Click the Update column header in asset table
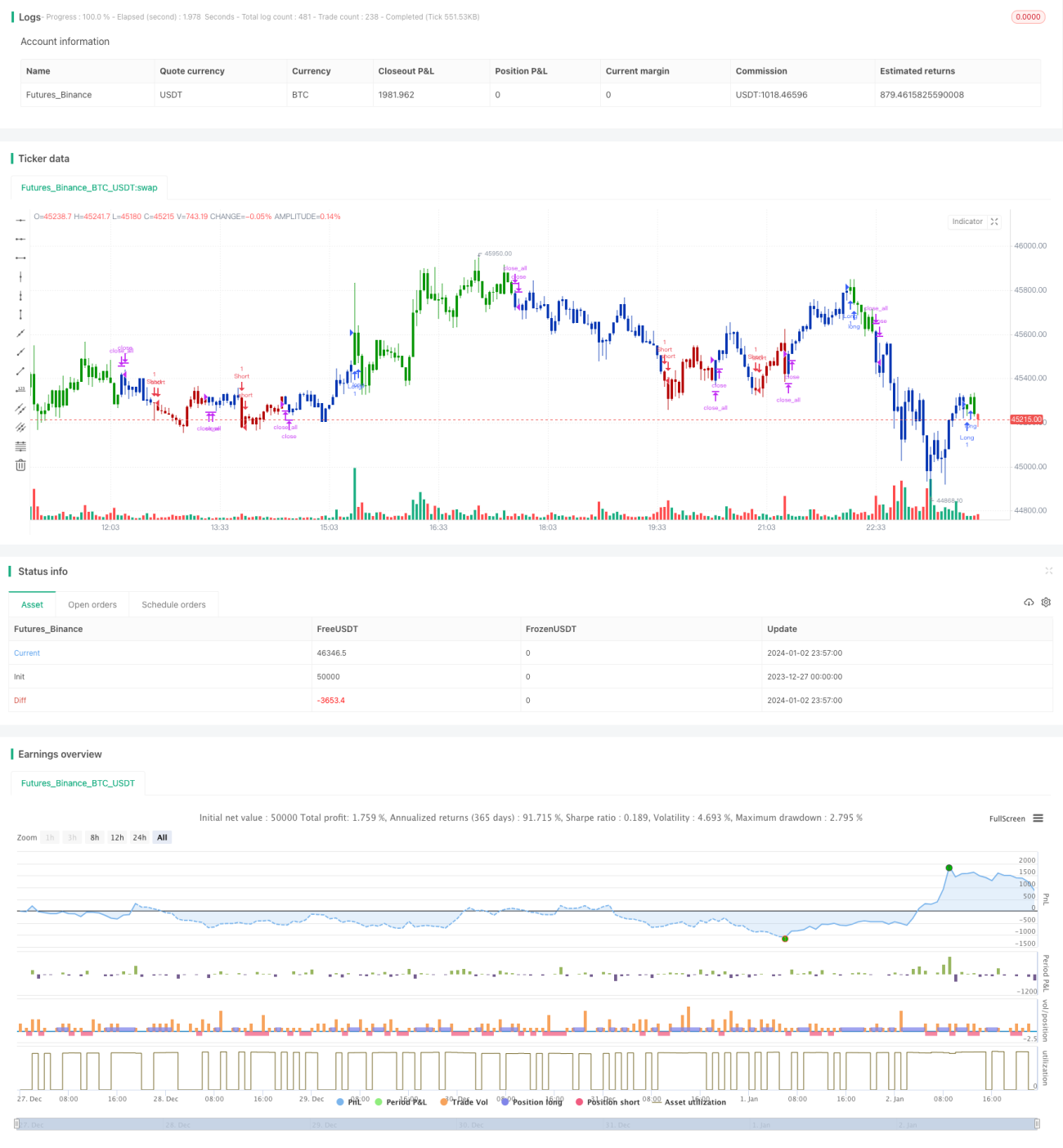Viewport: 1063px width, 1148px height. [782, 630]
